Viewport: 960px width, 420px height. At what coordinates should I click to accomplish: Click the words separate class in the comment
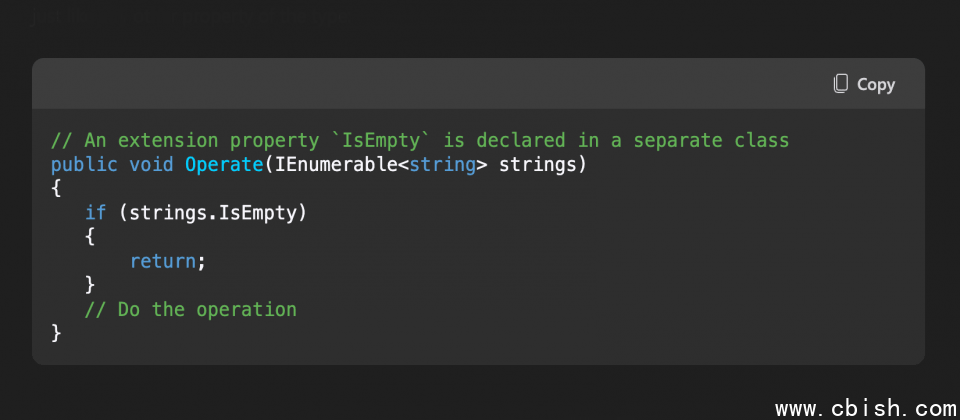[711, 141]
